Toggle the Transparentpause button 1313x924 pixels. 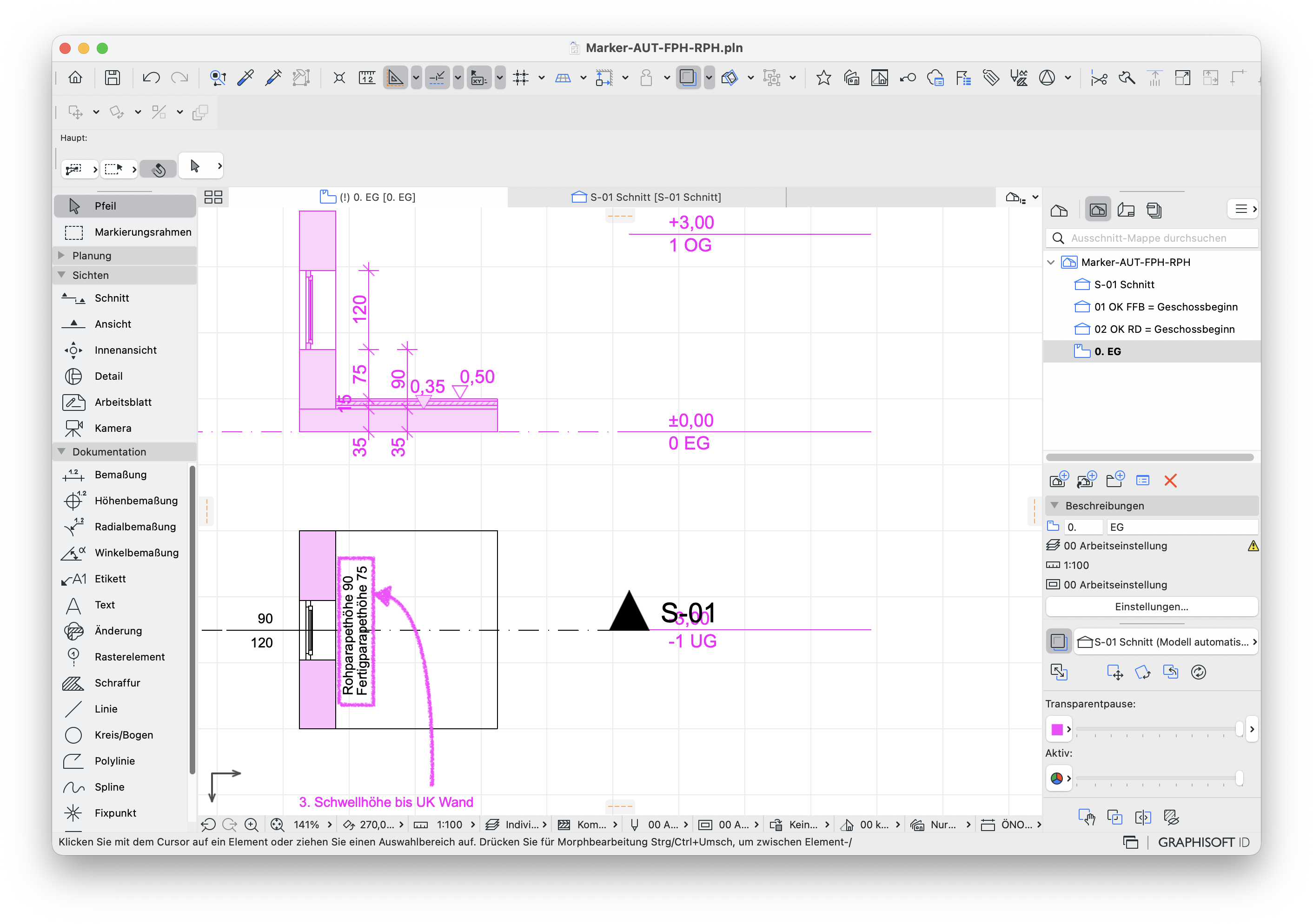point(1059,641)
